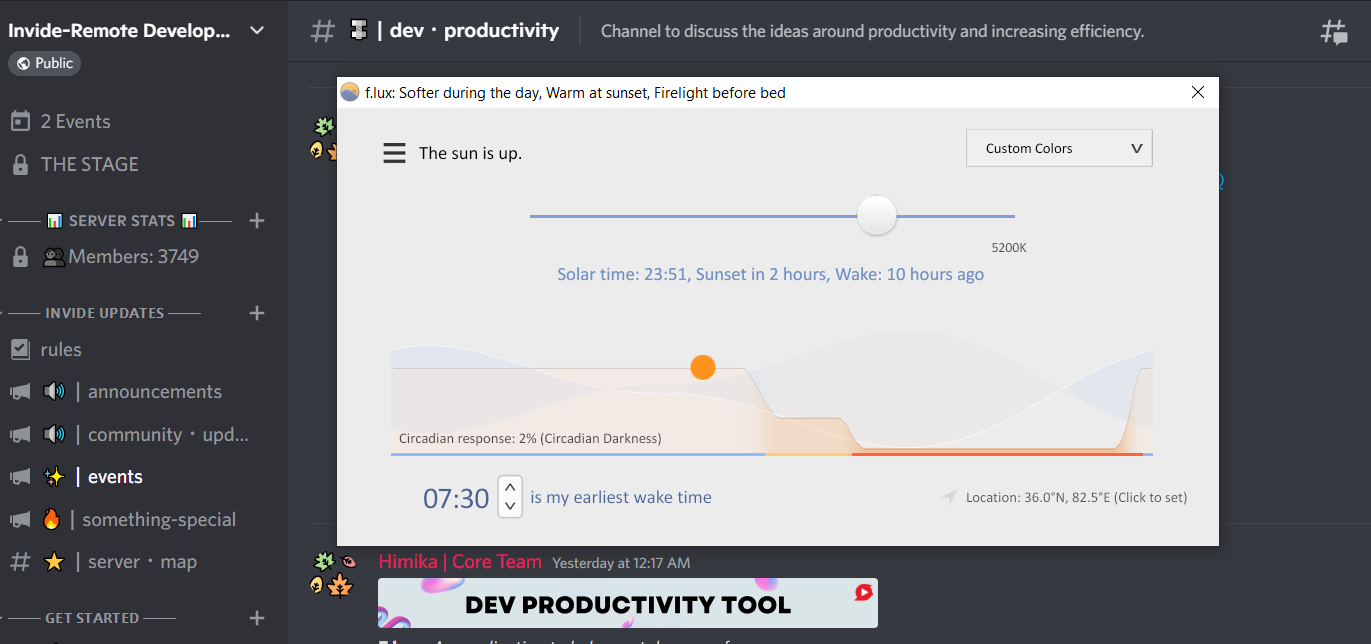Click the channel topic description text
Screen dimensions: 1371x644
(x=872, y=31)
